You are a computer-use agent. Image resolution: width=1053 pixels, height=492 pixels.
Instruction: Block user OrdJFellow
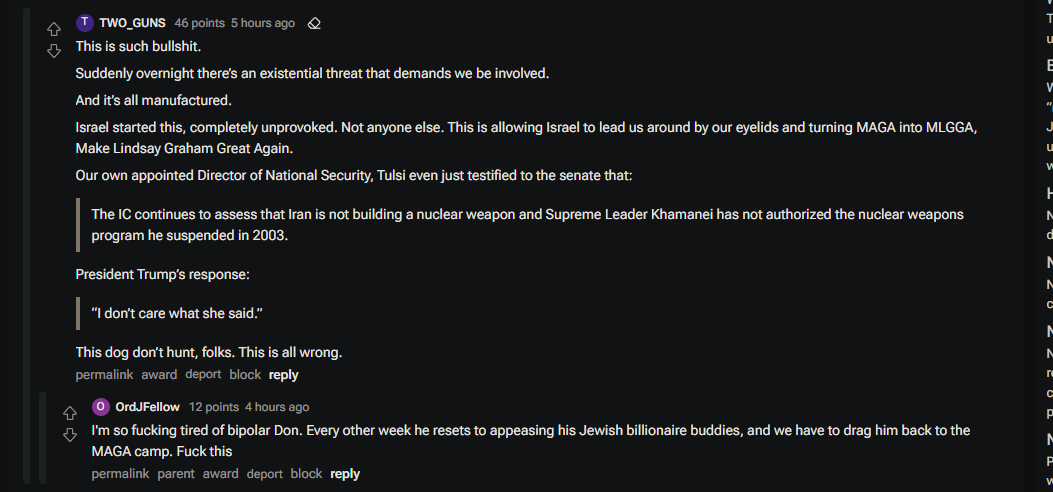click(x=306, y=474)
